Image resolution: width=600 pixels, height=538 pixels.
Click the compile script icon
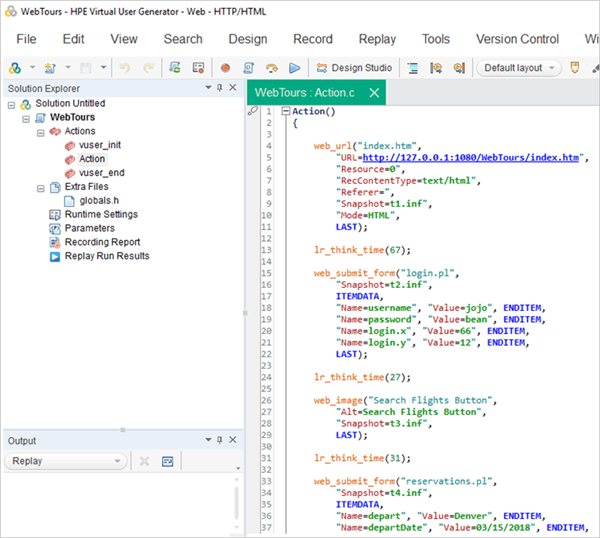[x=248, y=68]
